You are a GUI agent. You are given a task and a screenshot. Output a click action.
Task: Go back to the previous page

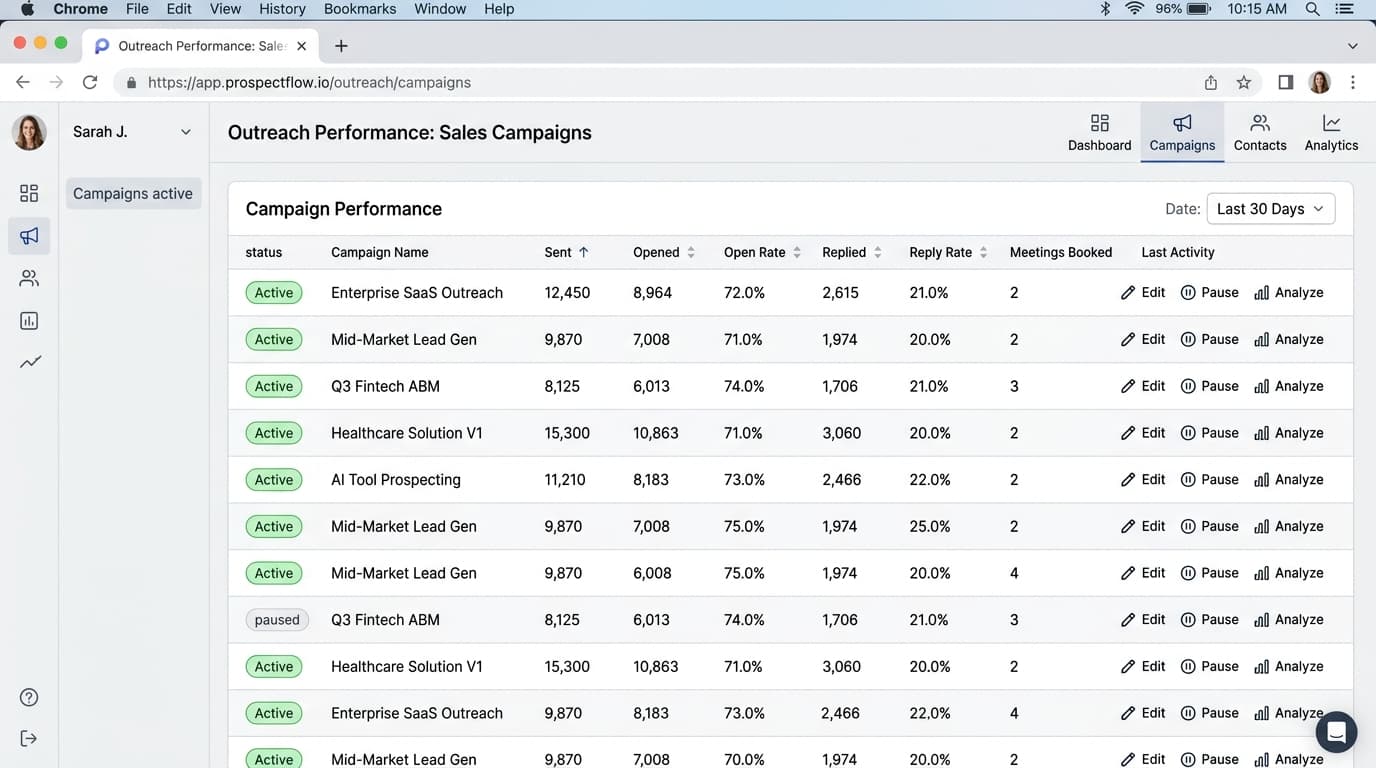(x=23, y=82)
